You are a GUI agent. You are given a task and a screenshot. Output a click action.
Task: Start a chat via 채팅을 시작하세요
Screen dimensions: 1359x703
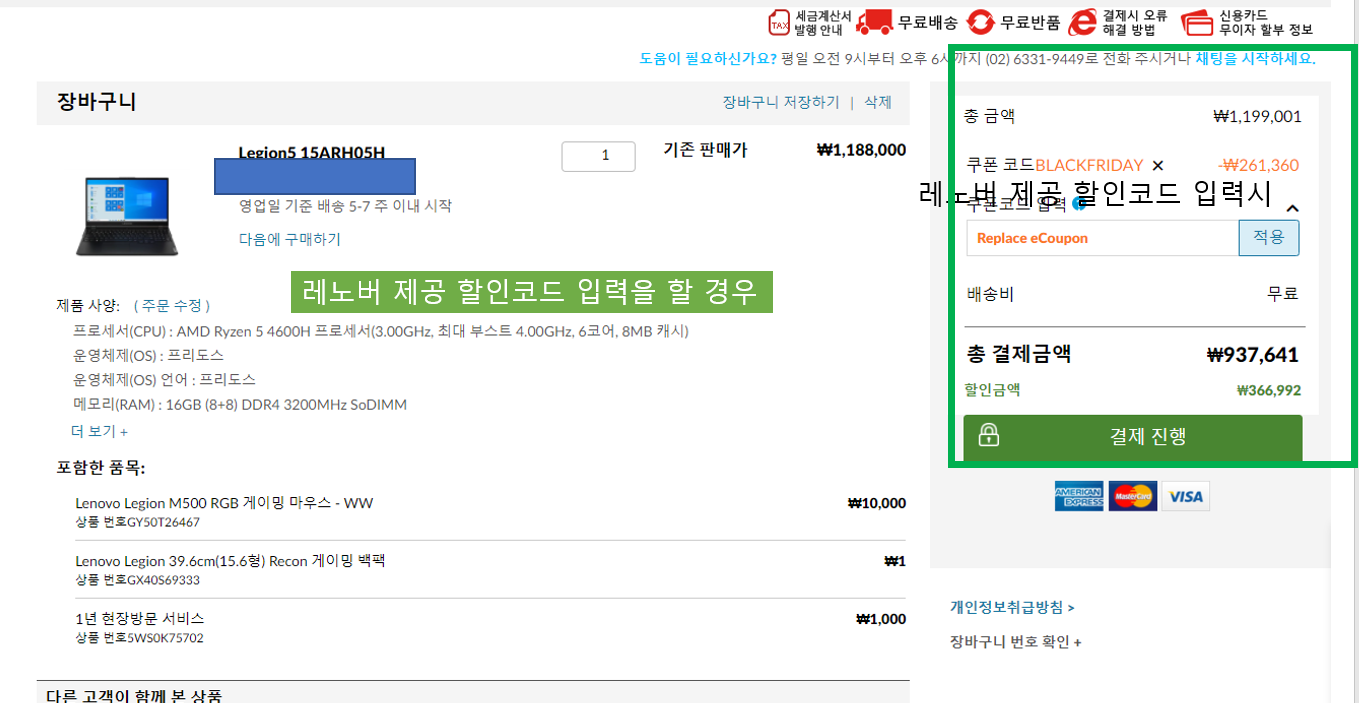[1255, 58]
